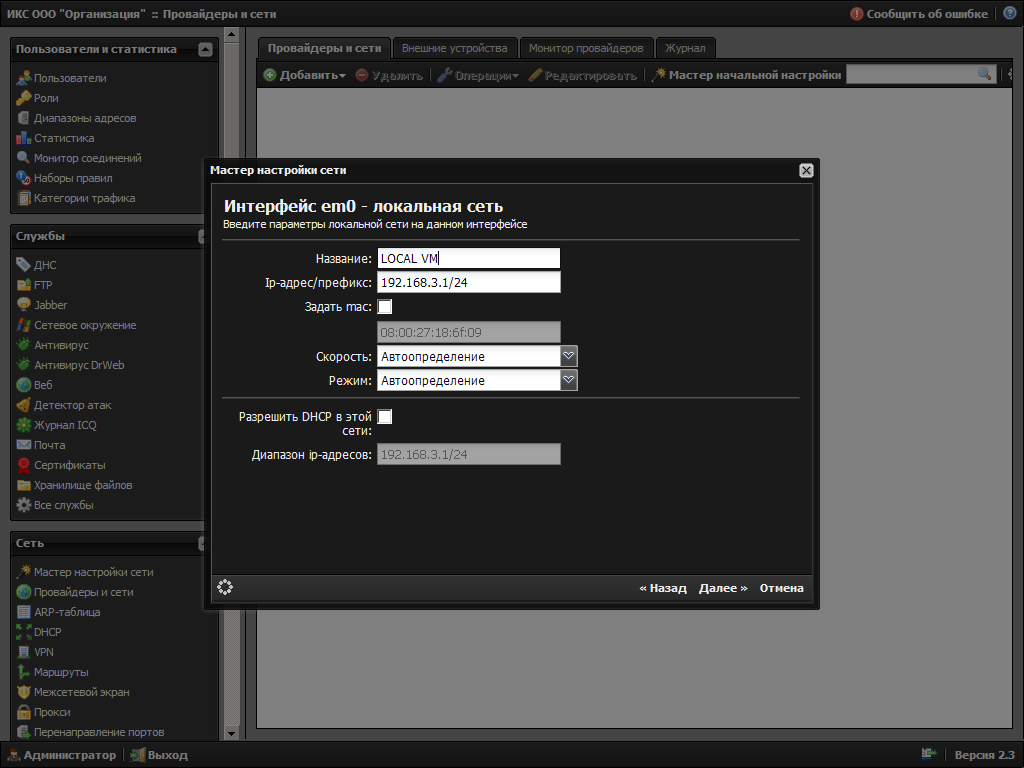Open Детектор атак icon in services

tap(25, 405)
